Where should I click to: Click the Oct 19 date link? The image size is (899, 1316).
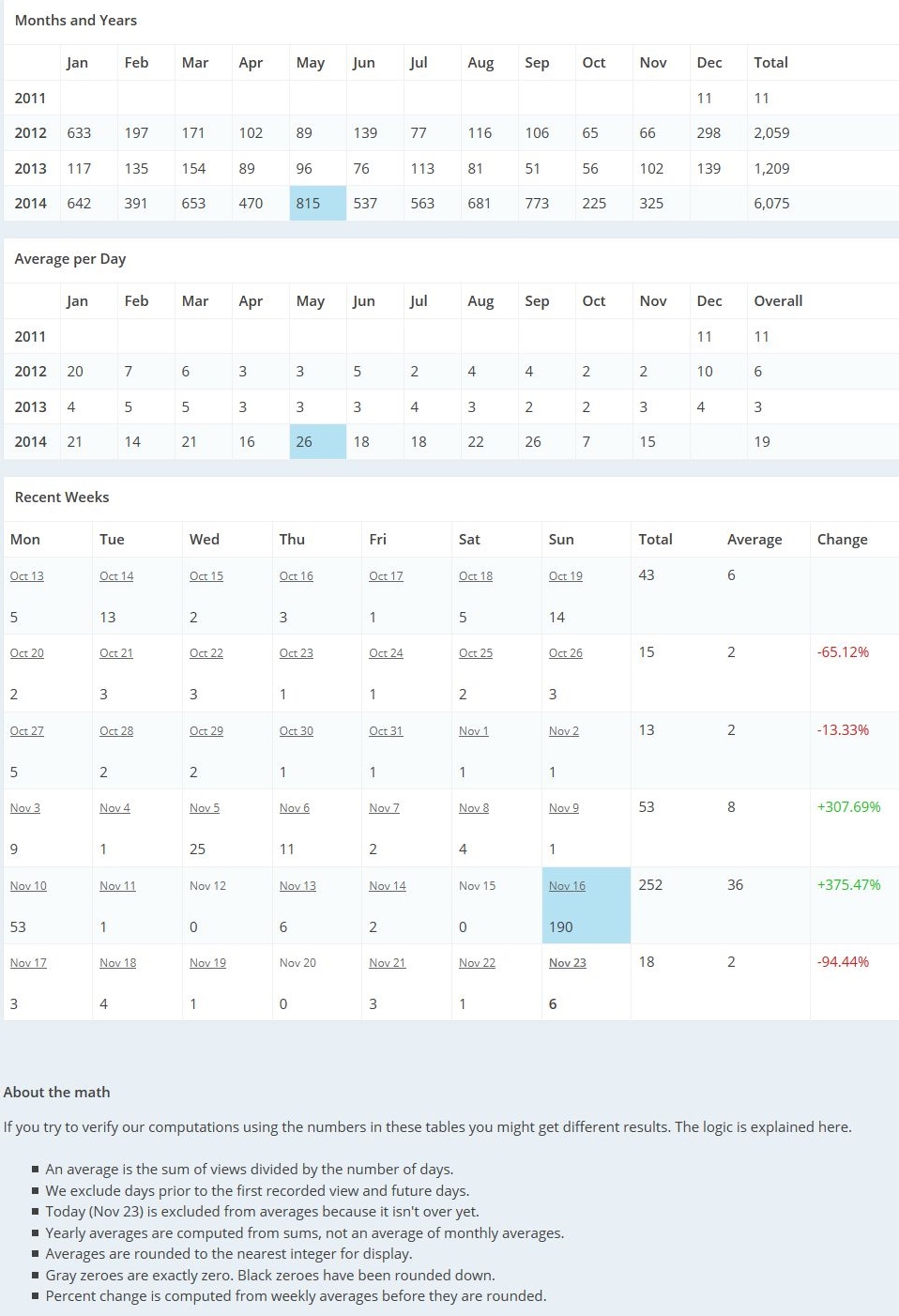pos(565,576)
